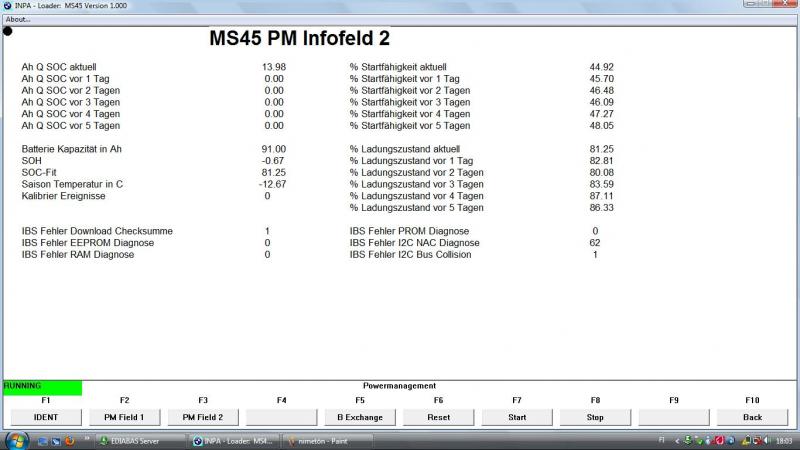Stop the measurement with Stop button

click(x=595, y=416)
